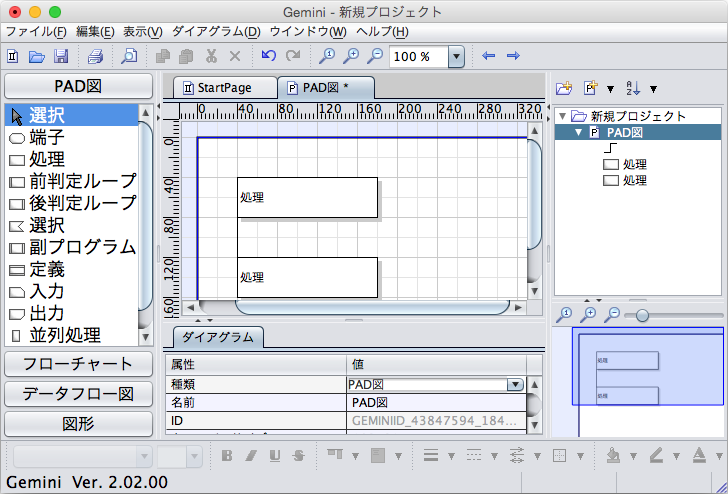
Task: Zoom in on the navigator overview
Action: coord(588,315)
